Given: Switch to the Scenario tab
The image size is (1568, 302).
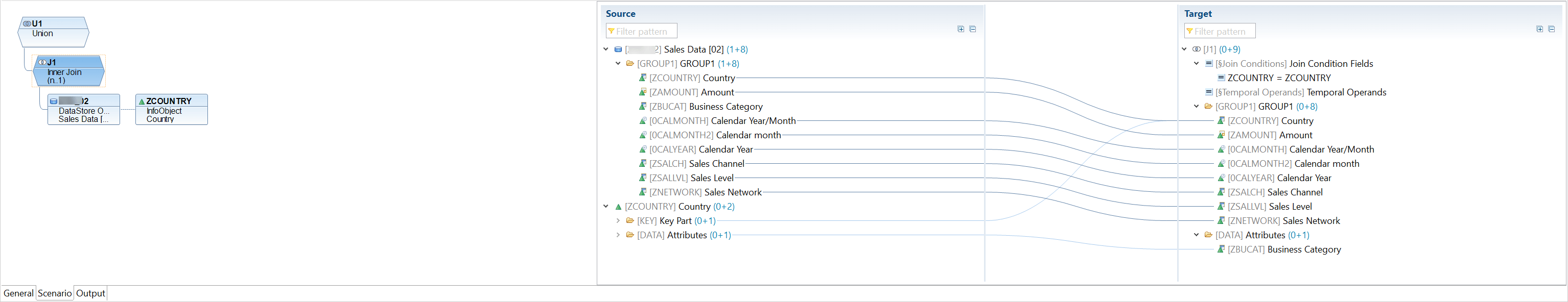Looking at the screenshot, I should pos(55,293).
